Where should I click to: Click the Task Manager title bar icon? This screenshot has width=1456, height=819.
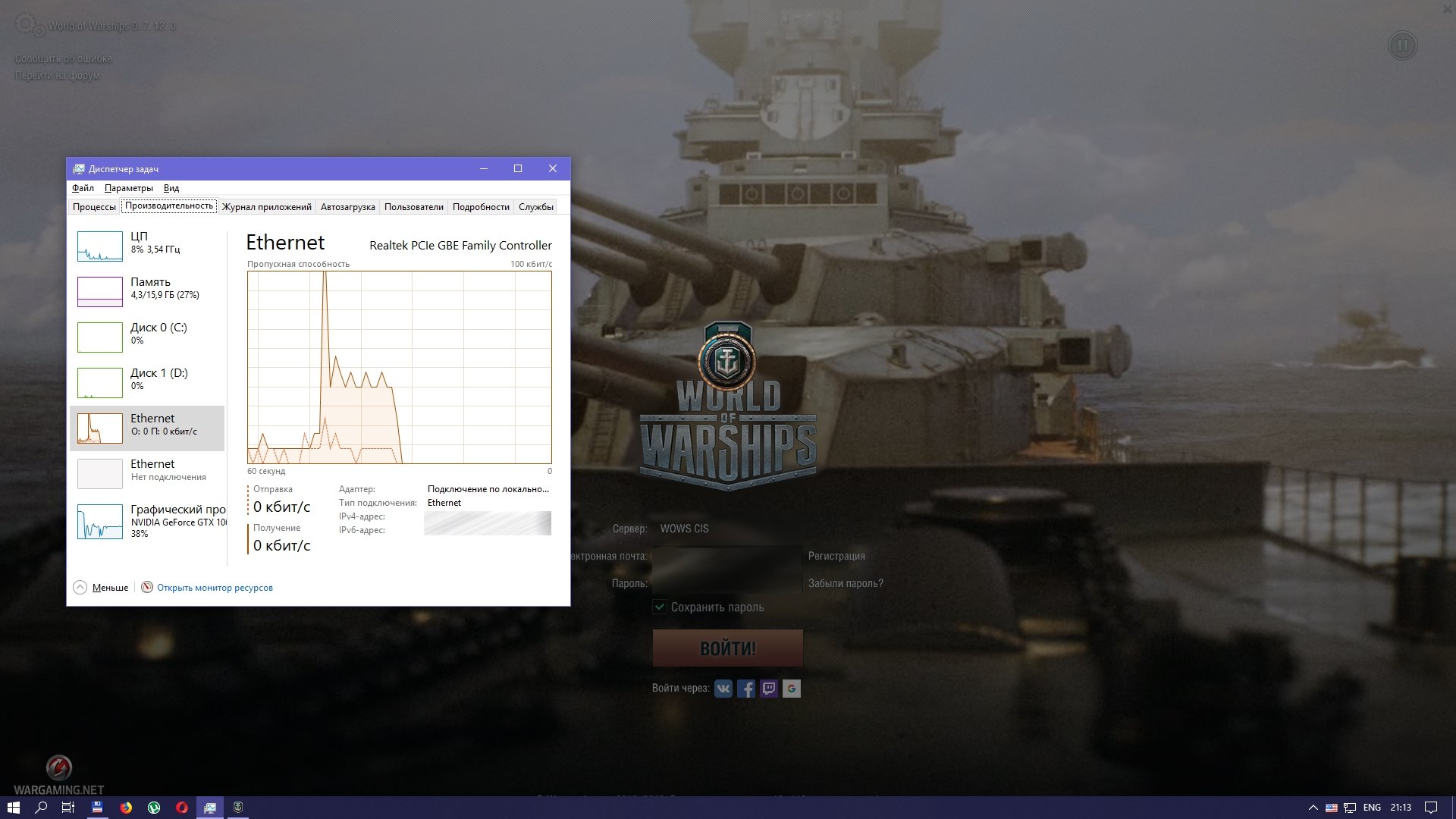click(x=78, y=168)
